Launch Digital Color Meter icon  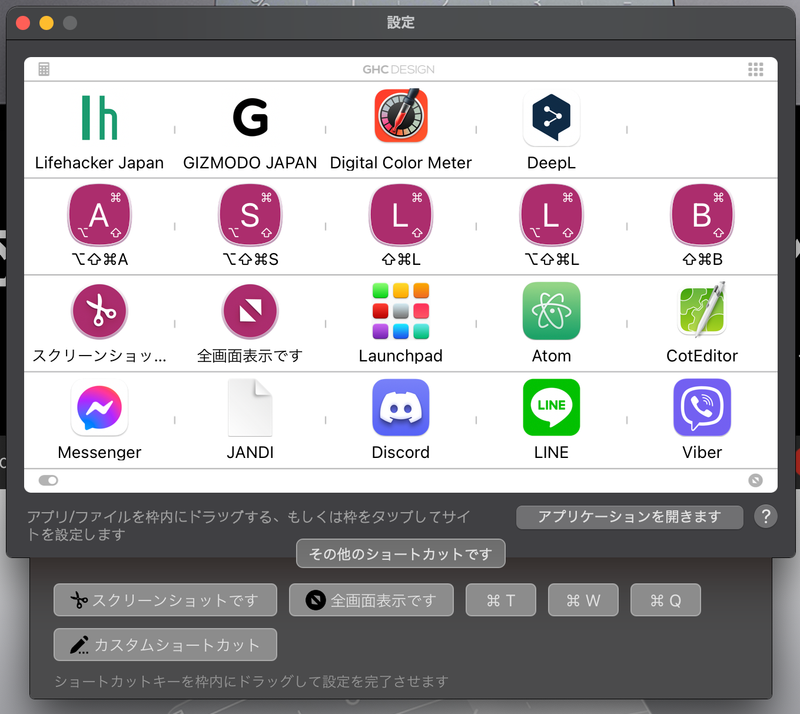coord(401,116)
